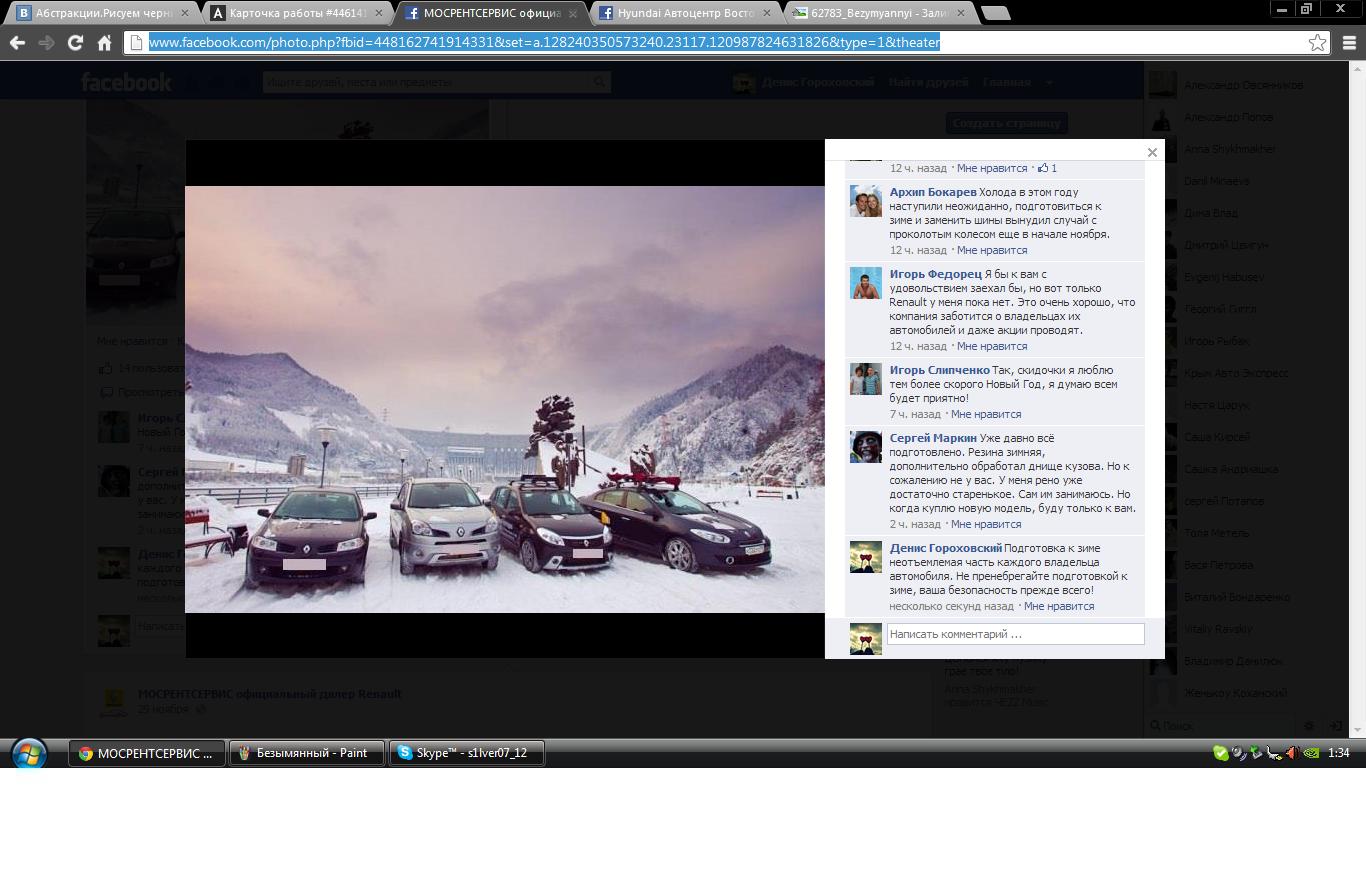Click the thumbs-up like count icon

(x=1043, y=168)
